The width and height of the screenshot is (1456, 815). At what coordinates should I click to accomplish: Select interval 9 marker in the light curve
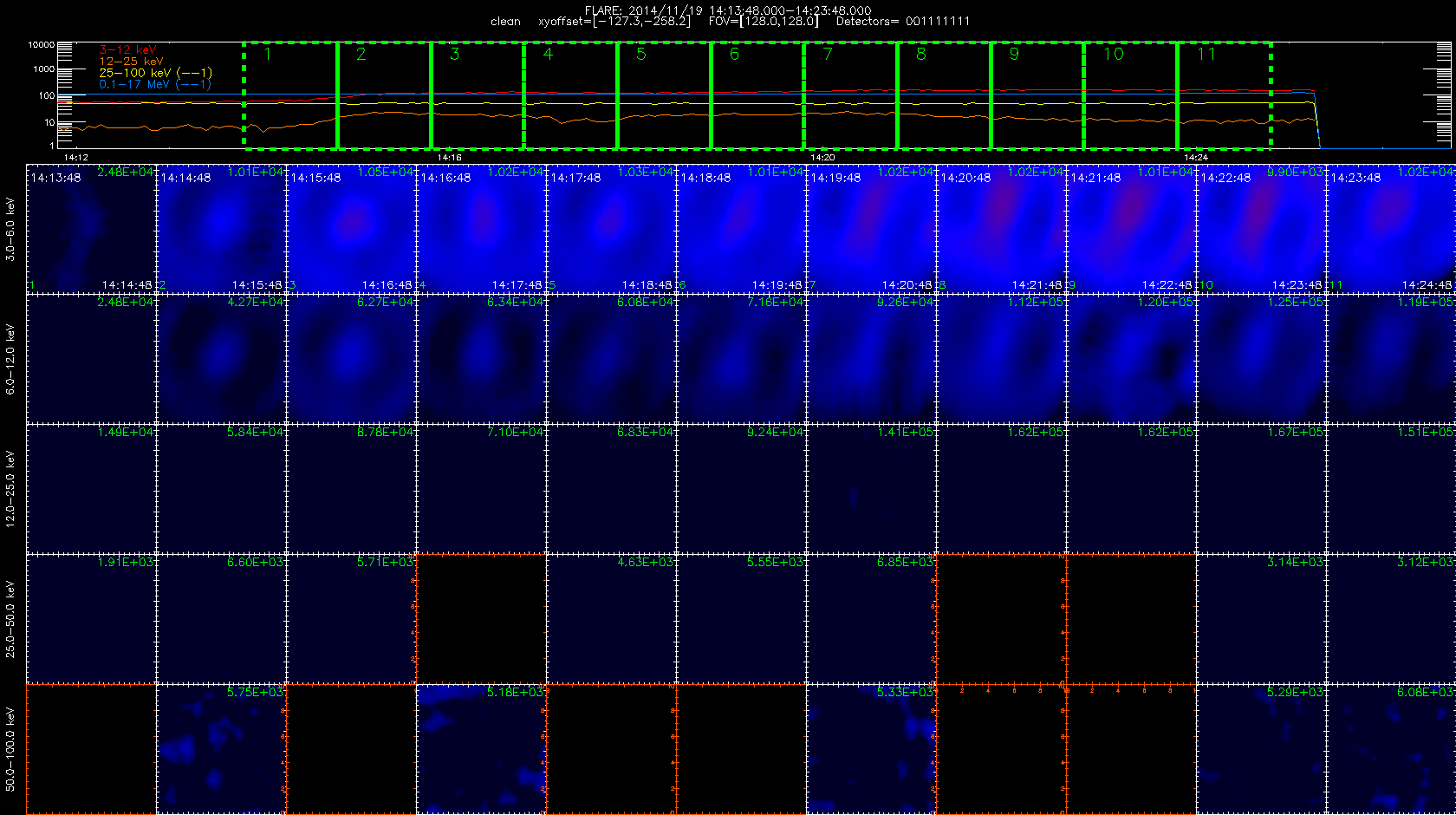tap(1014, 55)
